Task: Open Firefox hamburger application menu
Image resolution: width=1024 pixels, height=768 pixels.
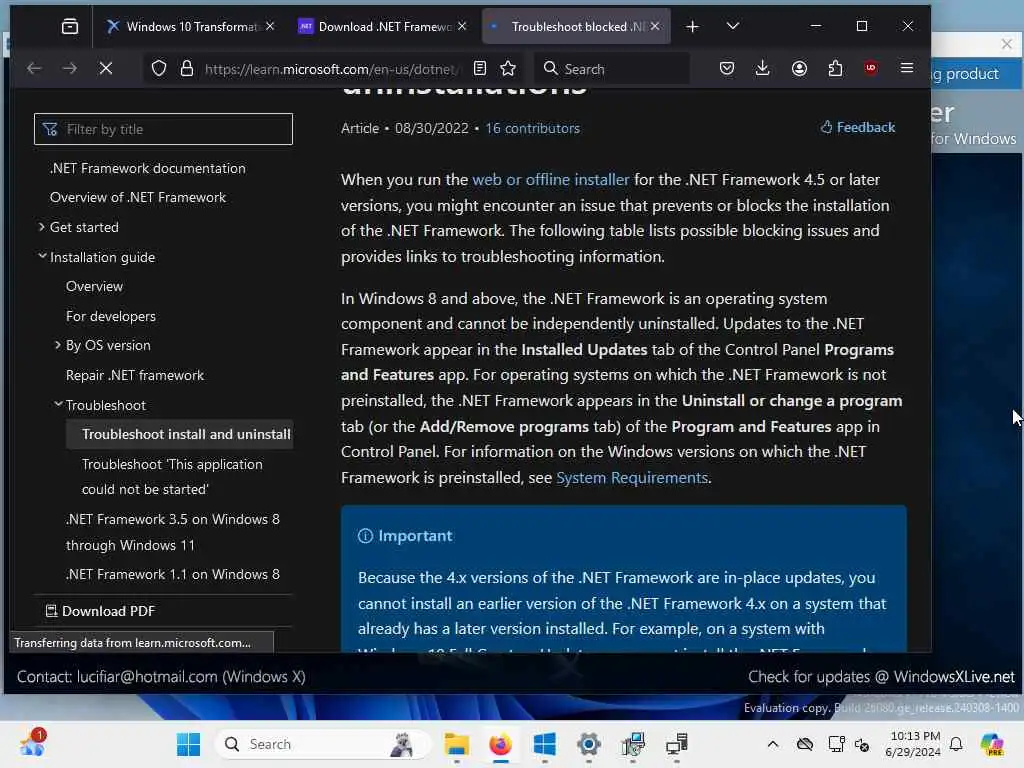Action: (x=907, y=68)
